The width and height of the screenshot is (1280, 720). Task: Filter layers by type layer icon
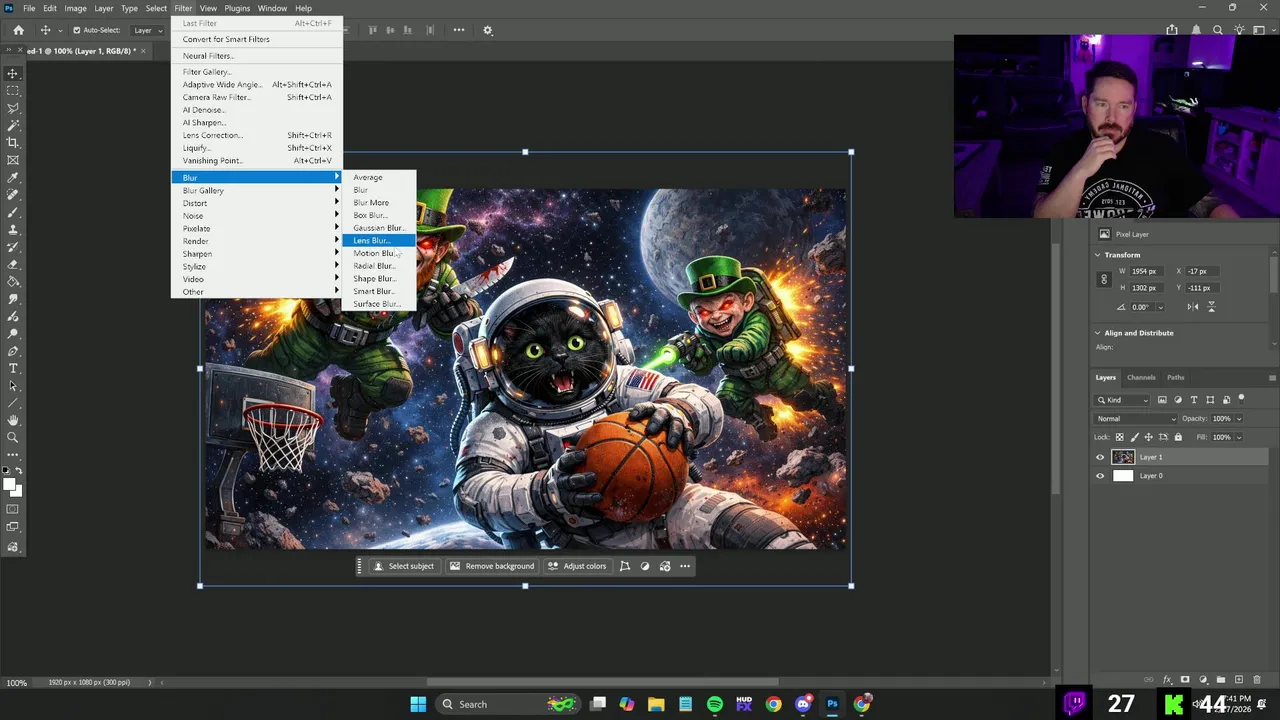(1194, 400)
